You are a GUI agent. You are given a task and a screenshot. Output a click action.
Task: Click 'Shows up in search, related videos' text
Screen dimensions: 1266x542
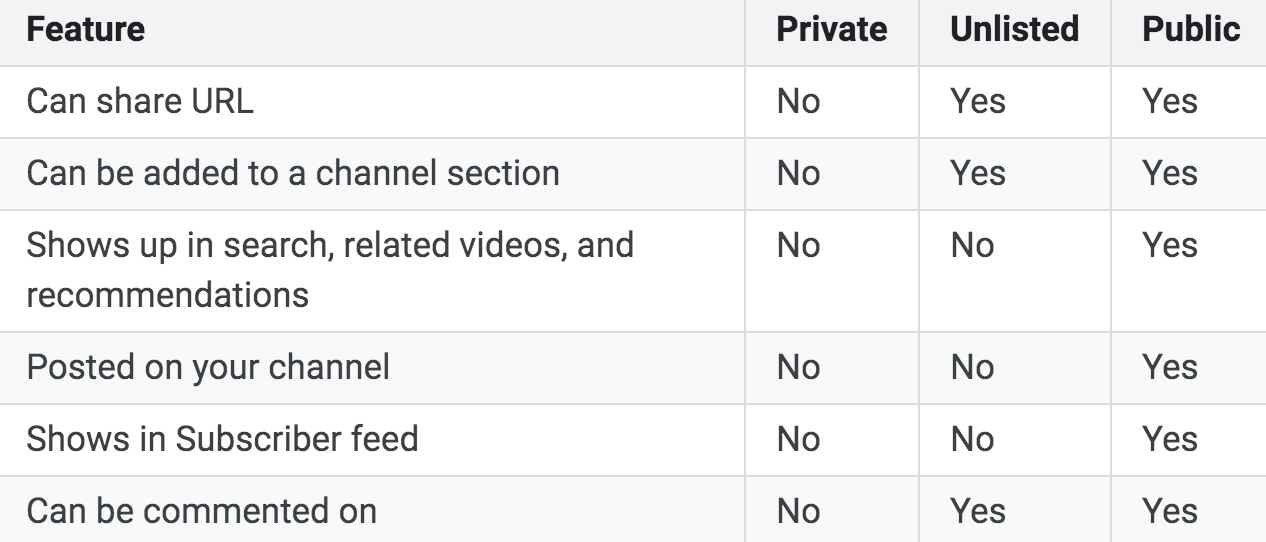330,245
